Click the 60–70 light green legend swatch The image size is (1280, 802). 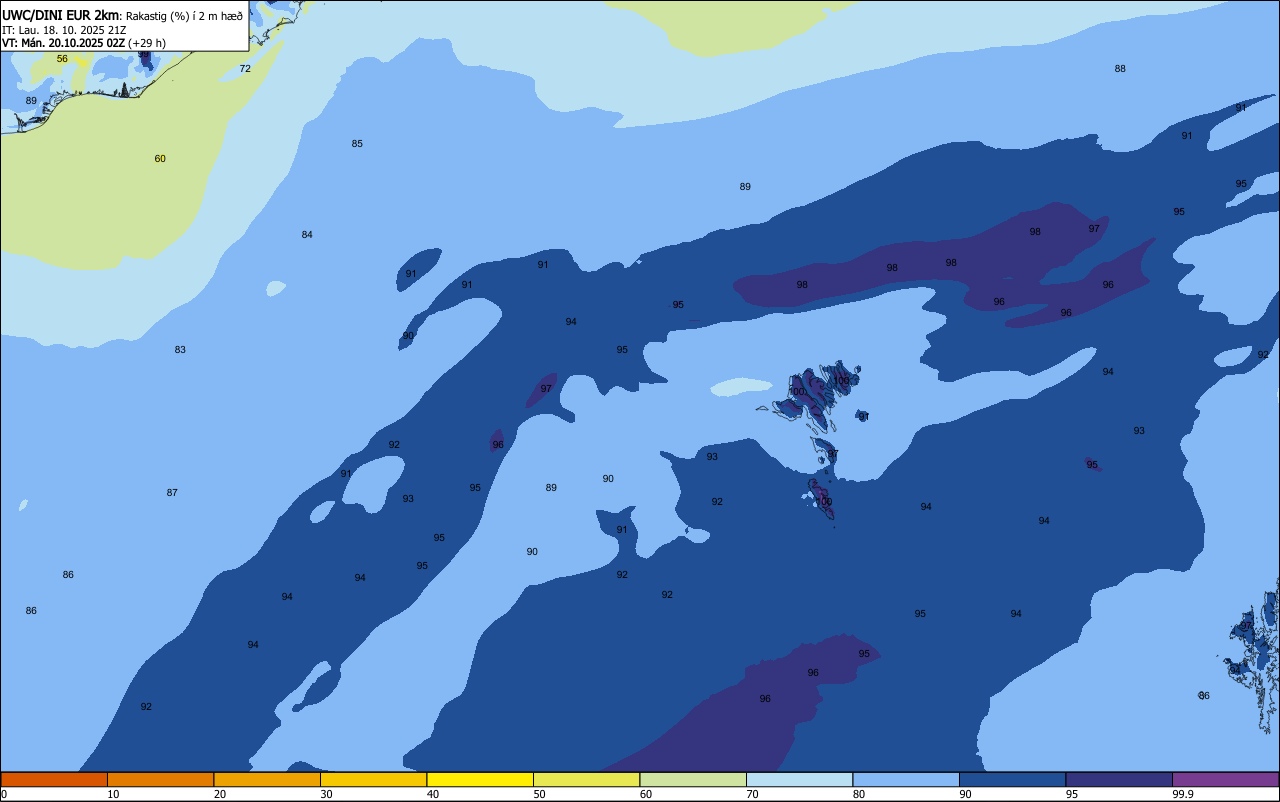[693, 779]
